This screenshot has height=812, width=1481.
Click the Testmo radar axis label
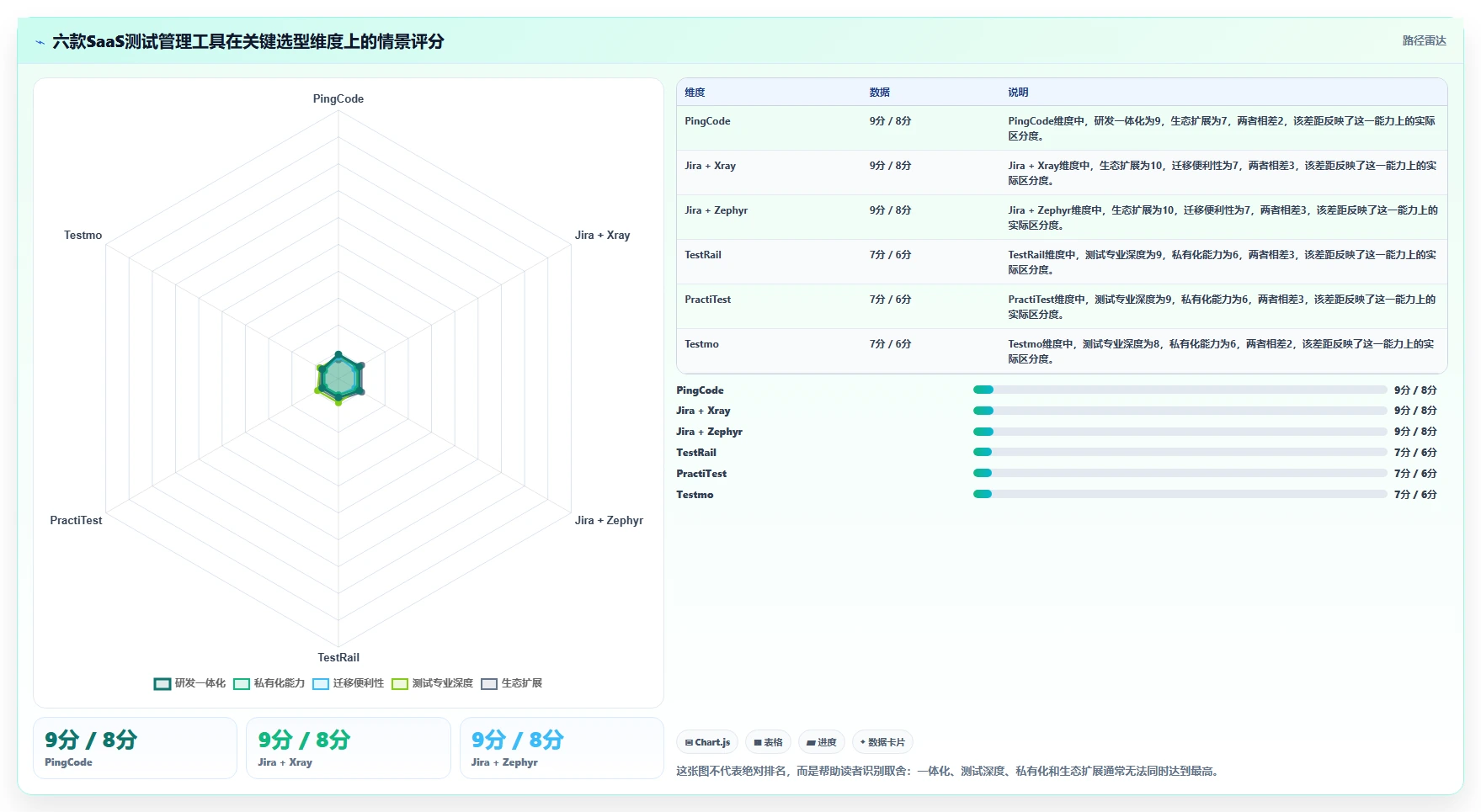(x=83, y=235)
